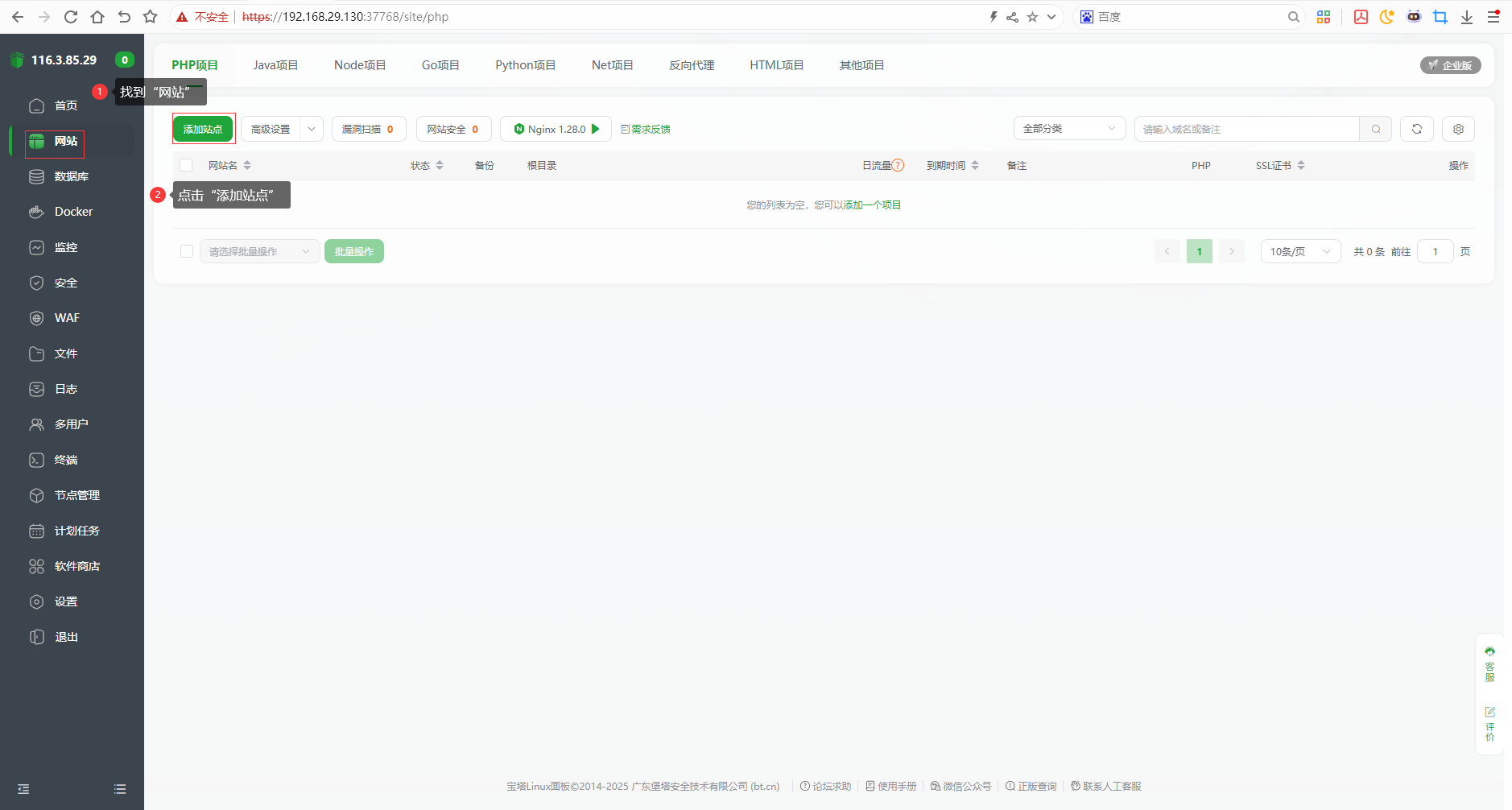Open the 多用户 multi-user sidebar item

[x=71, y=424]
